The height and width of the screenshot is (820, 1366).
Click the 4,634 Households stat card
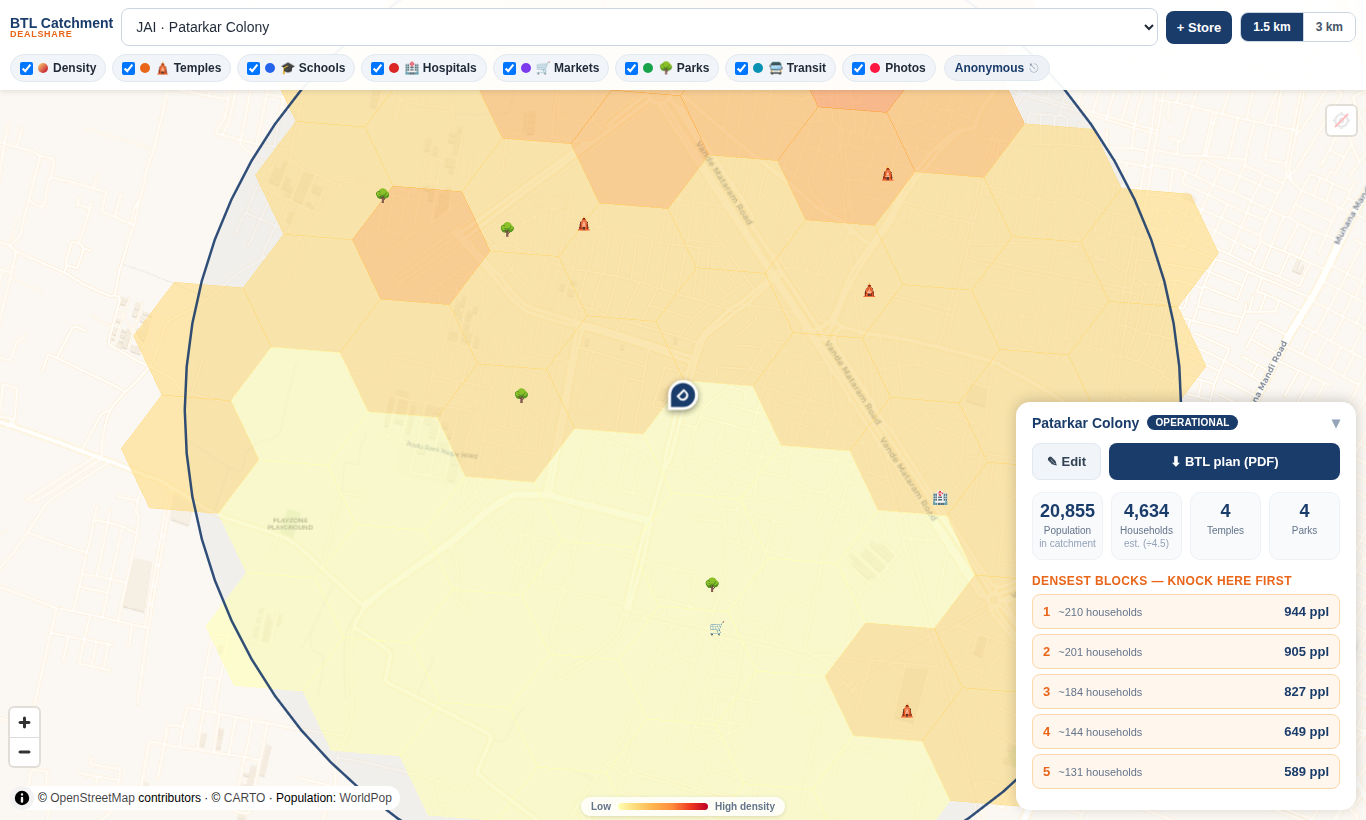tap(1146, 526)
